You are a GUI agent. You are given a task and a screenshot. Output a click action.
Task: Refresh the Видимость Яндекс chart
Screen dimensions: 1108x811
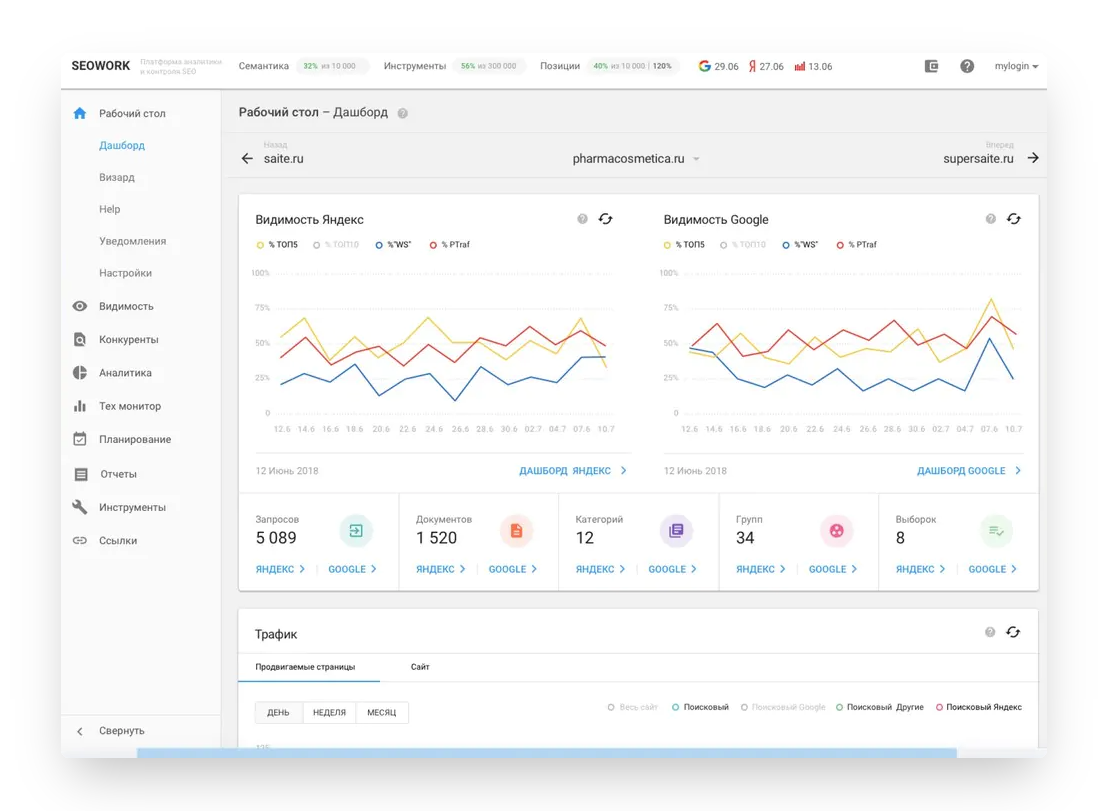click(x=605, y=219)
